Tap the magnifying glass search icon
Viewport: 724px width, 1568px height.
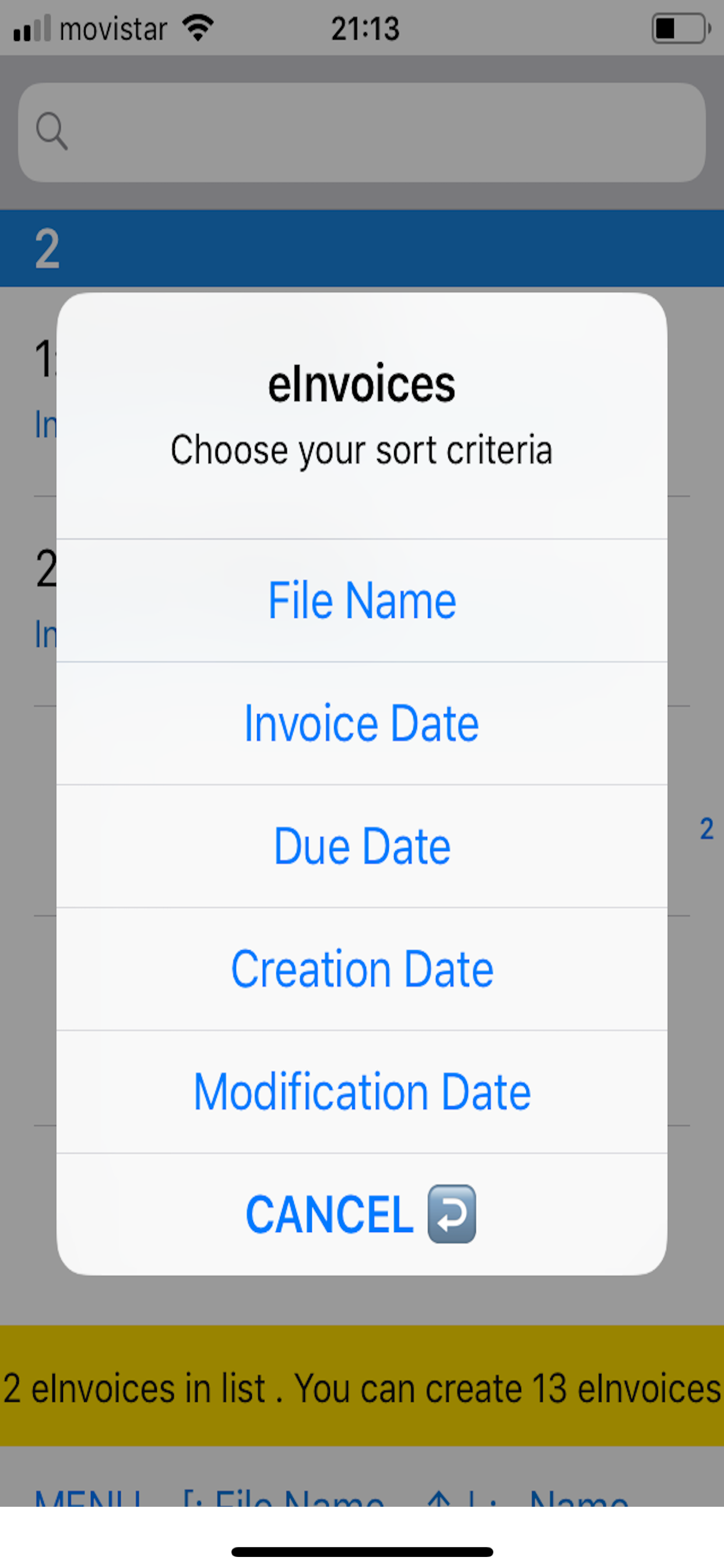[x=51, y=131]
